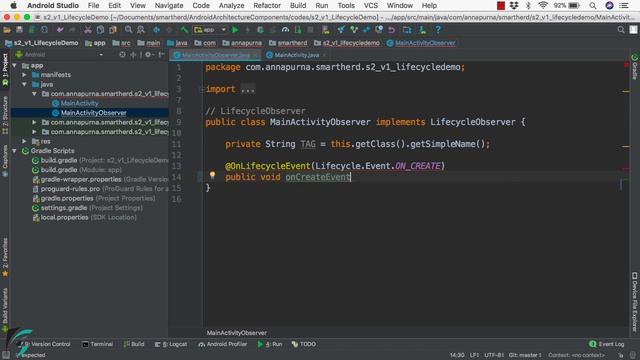Open the TODO tool window
The width and height of the screenshot is (640, 360).
click(304, 344)
